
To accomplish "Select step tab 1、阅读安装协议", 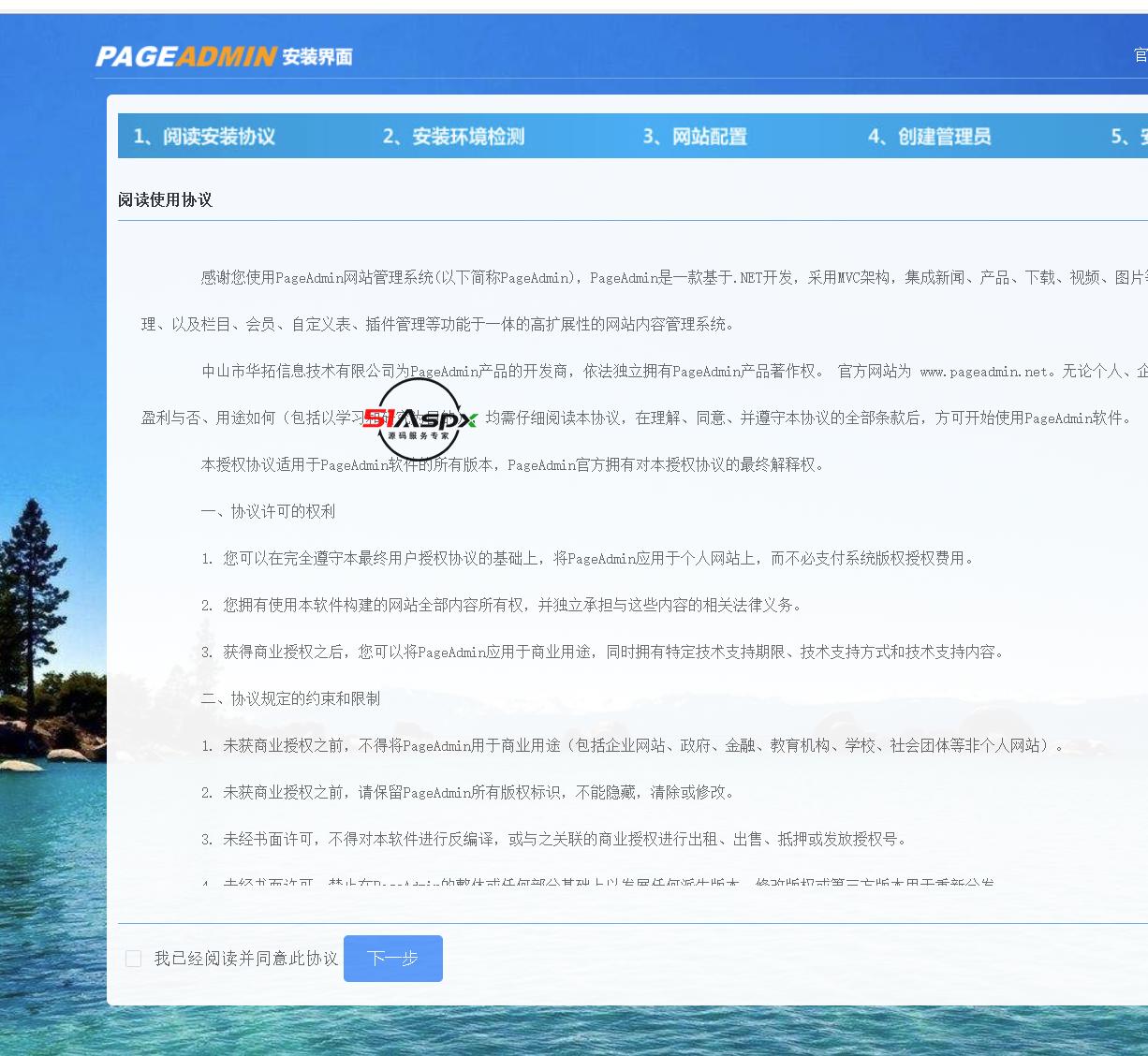I will pyautogui.click(x=204, y=137).
